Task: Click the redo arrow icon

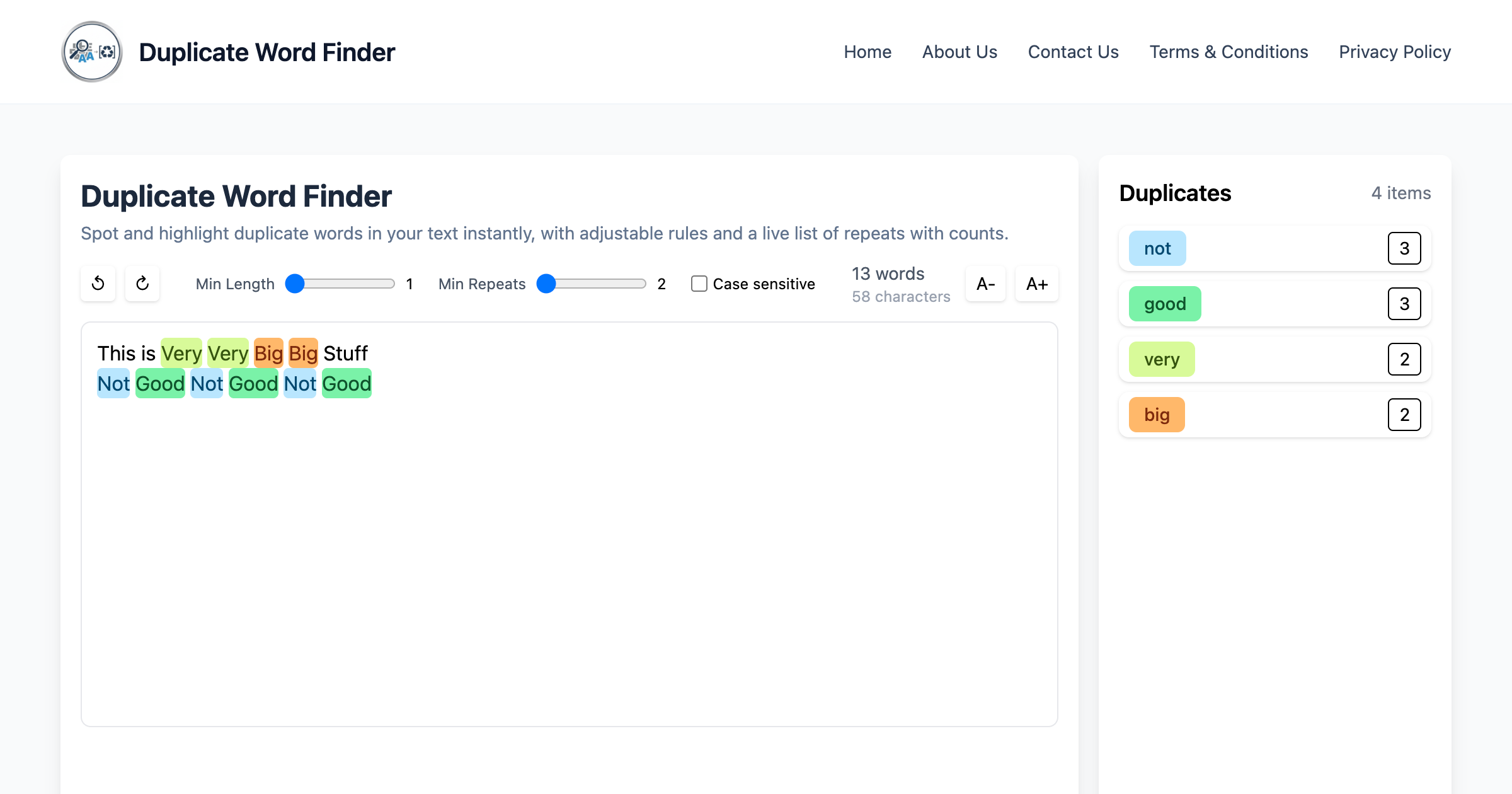Action: coord(142,284)
